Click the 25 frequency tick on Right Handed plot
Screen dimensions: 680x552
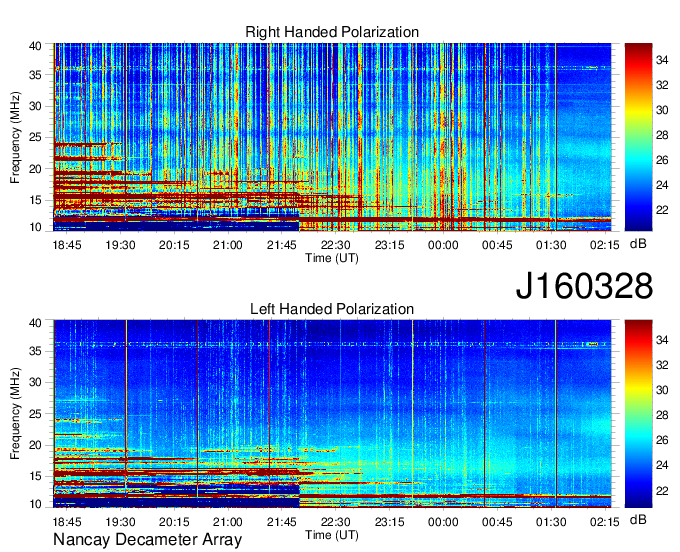(x=36, y=137)
